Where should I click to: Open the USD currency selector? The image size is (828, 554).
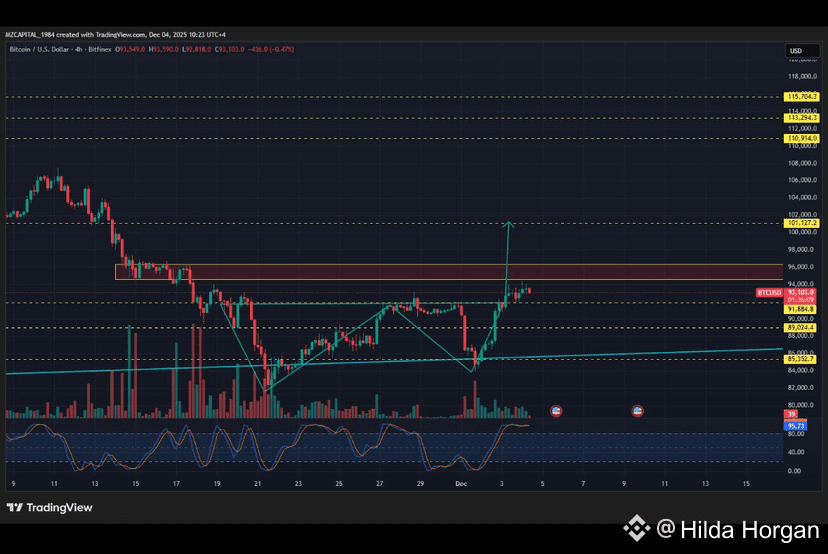(802, 51)
